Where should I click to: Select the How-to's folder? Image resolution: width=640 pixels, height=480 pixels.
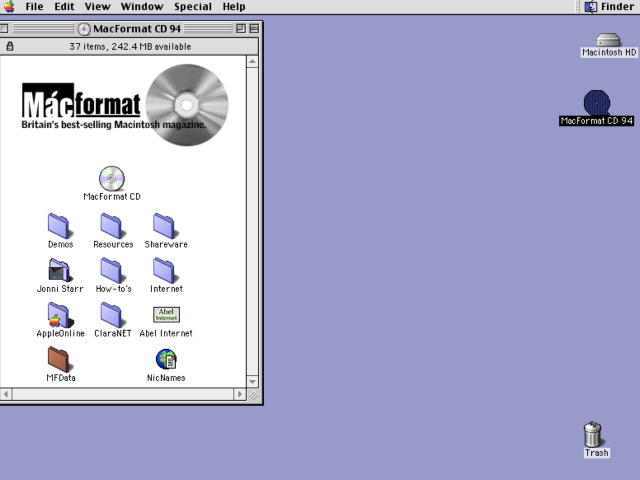pos(112,270)
